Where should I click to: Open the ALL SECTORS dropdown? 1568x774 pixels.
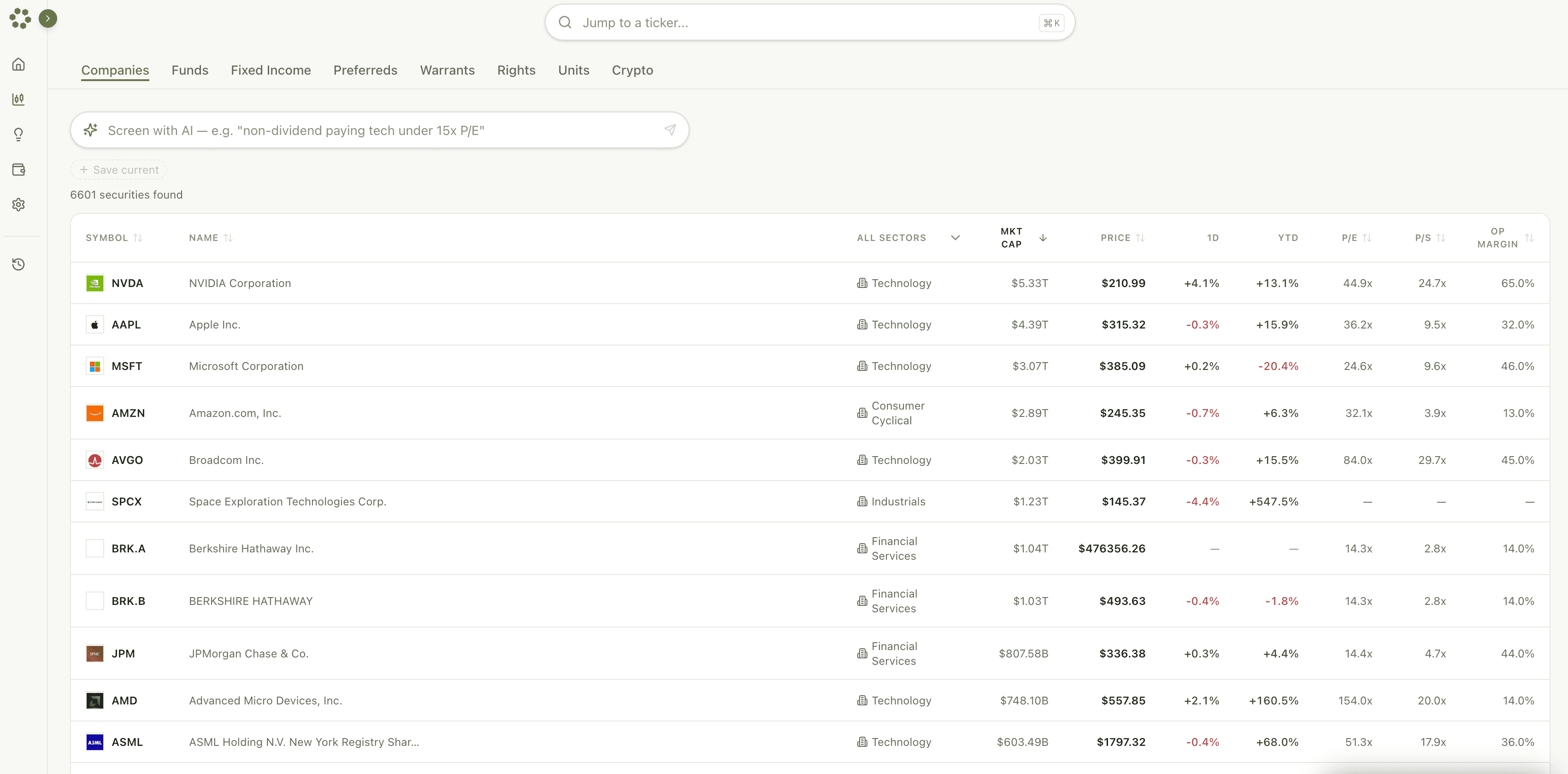pyautogui.click(x=908, y=238)
